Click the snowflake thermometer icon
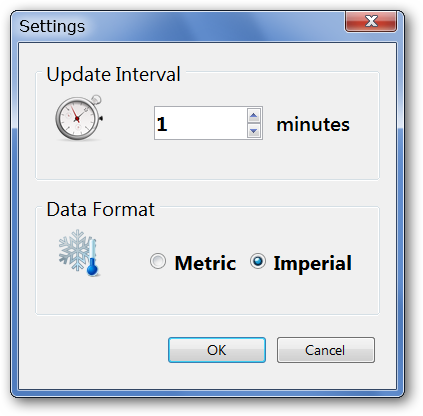The height and width of the screenshot is (416, 423). click(x=79, y=253)
